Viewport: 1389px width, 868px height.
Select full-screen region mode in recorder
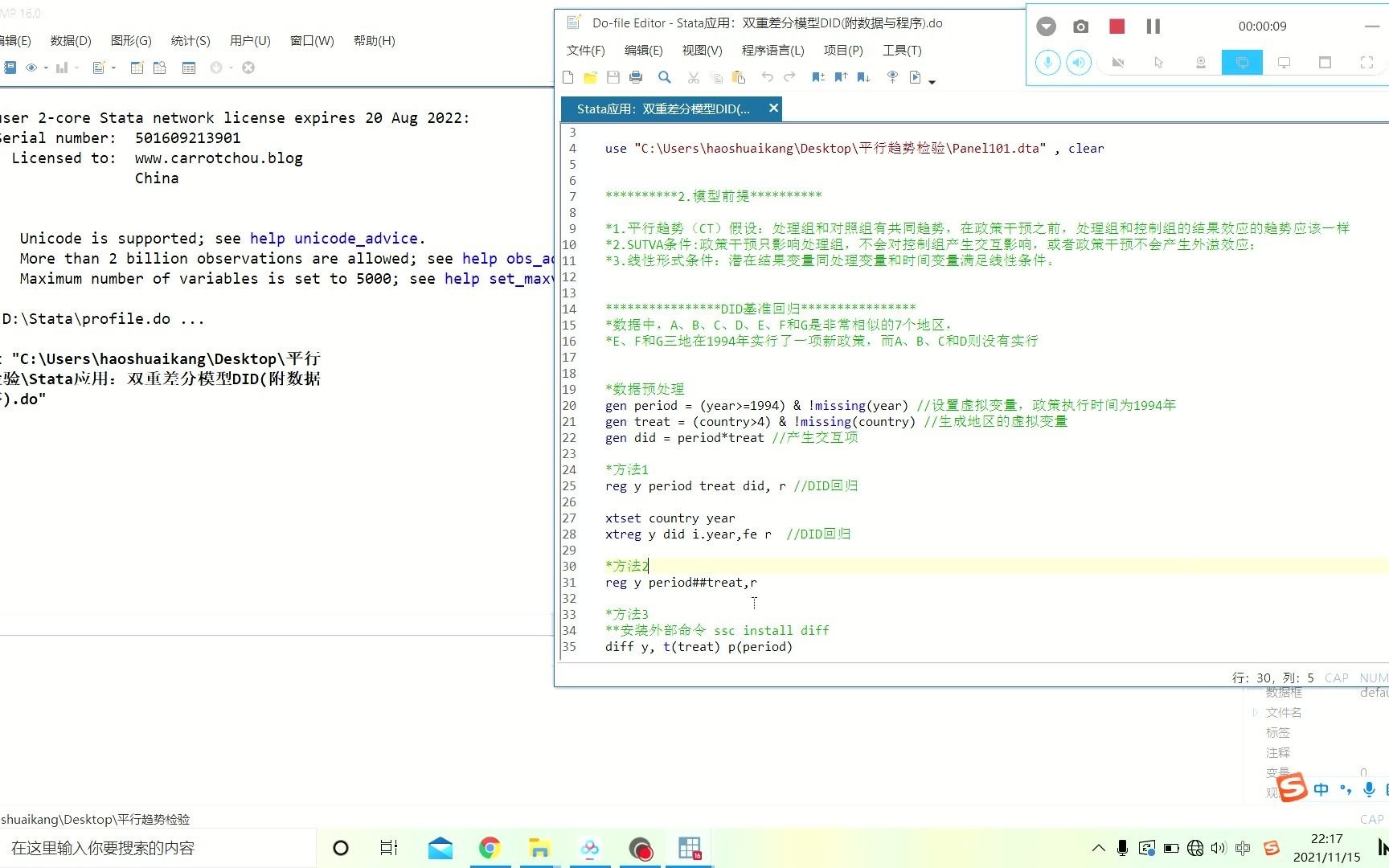tap(1366, 63)
